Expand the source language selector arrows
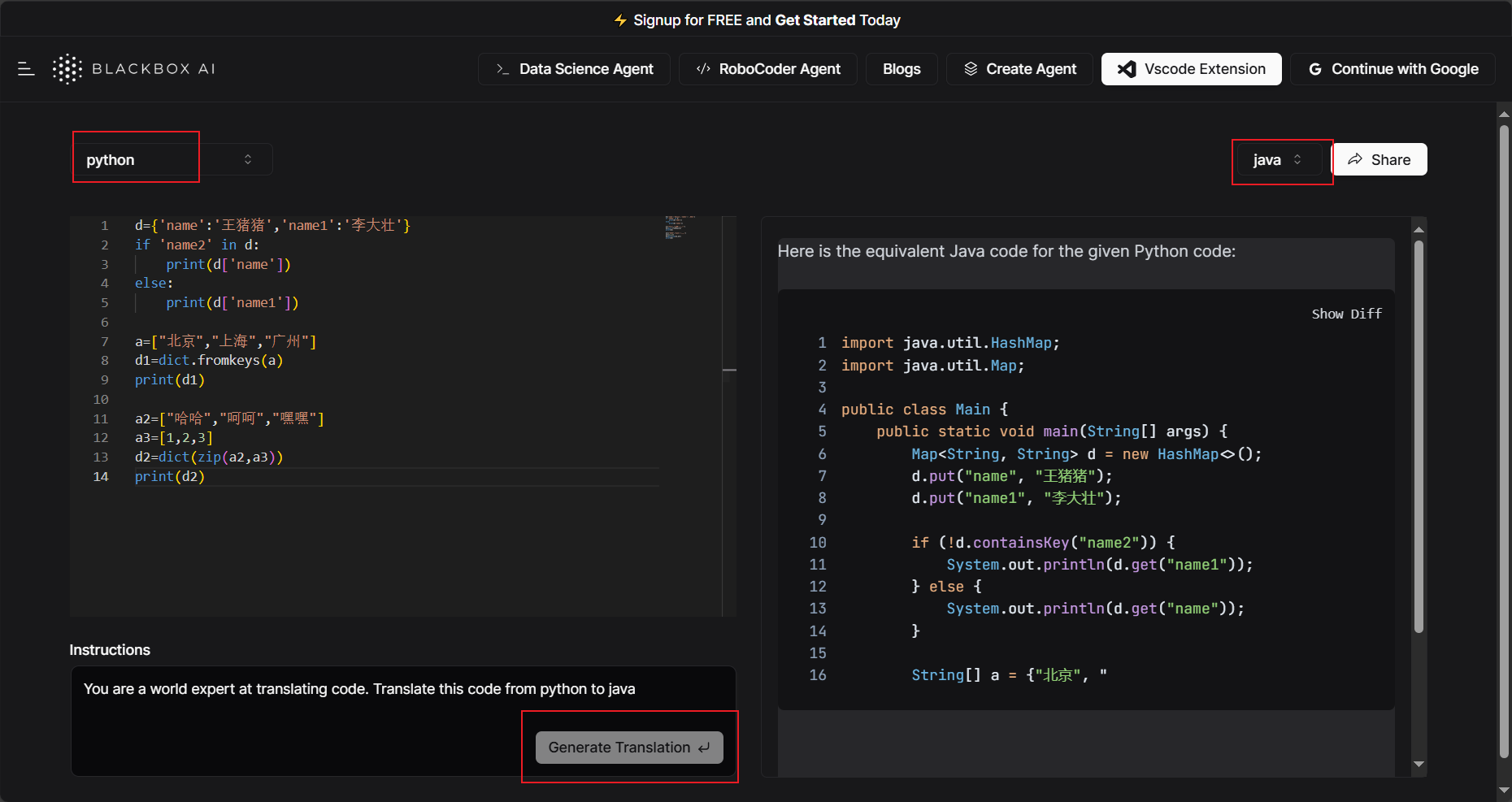The width and height of the screenshot is (1512, 802). tap(248, 159)
